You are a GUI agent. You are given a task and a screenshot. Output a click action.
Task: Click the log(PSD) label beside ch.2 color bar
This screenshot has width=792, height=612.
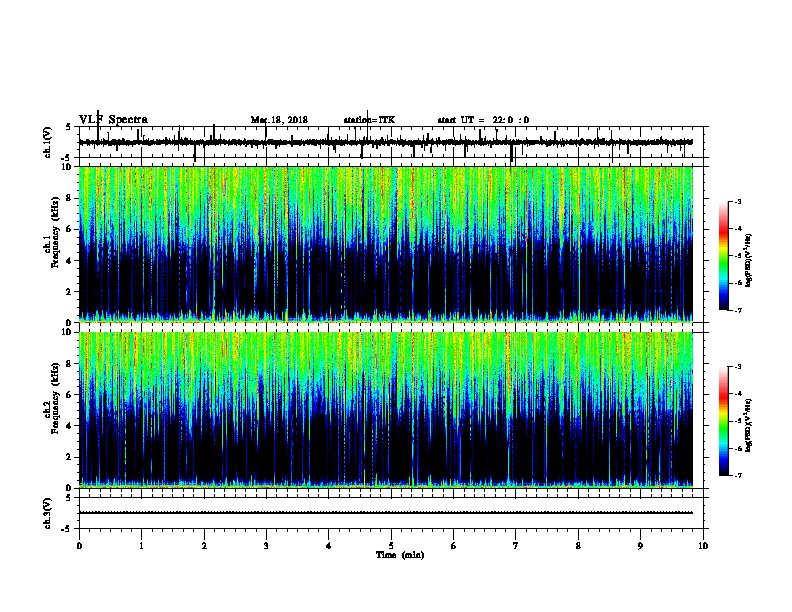748,425
